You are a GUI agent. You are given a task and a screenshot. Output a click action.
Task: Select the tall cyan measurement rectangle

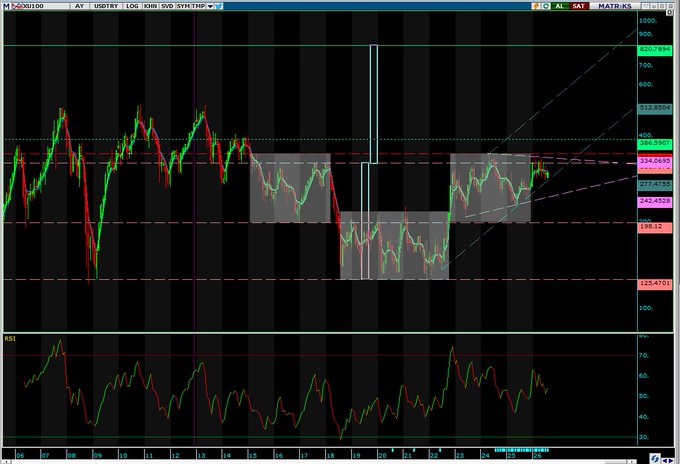[374, 104]
